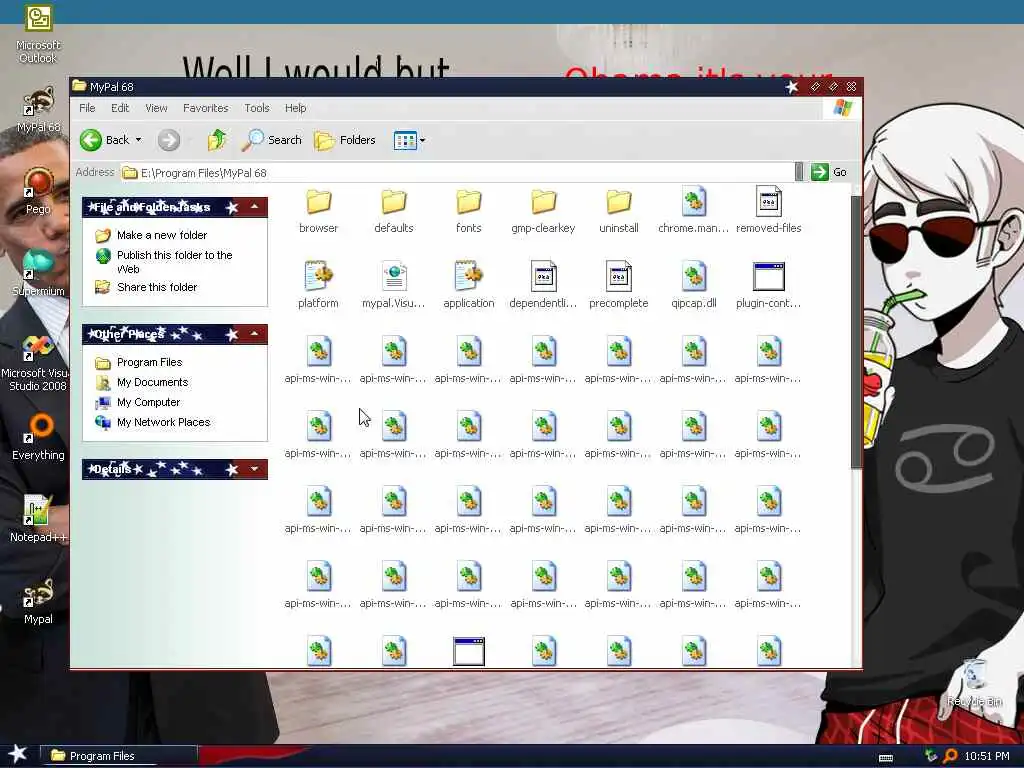Click the Search toolbar button
Screen dimensions: 1024x768
coord(272,140)
